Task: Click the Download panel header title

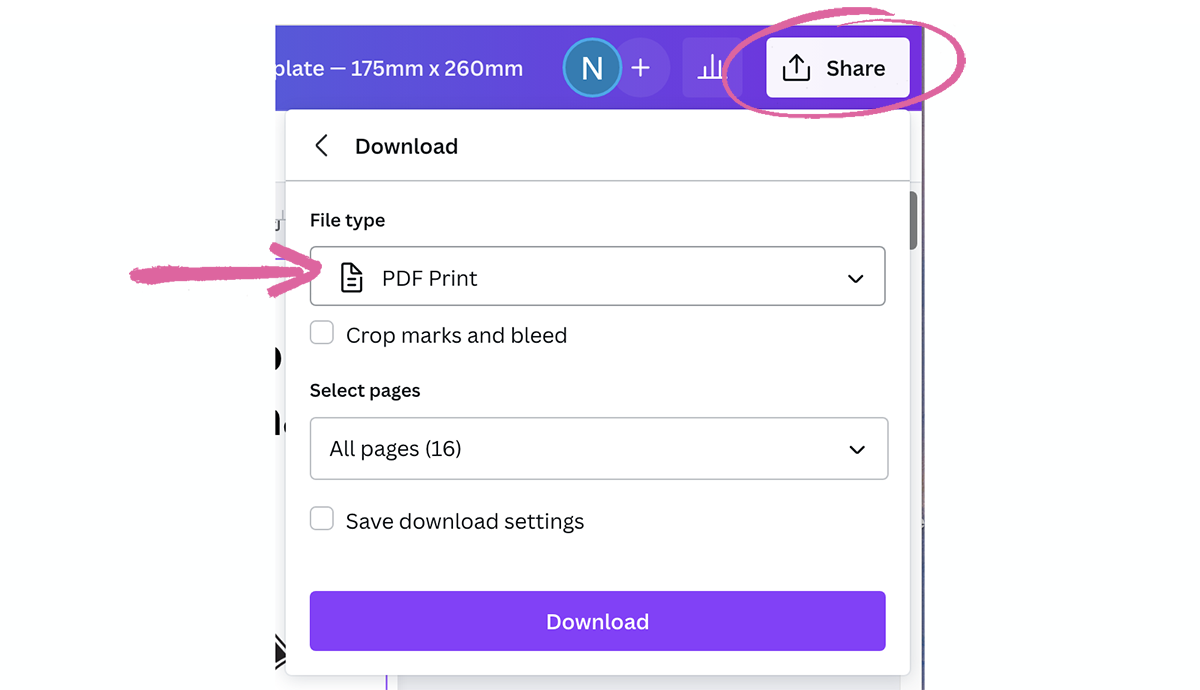Action: (406, 146)
